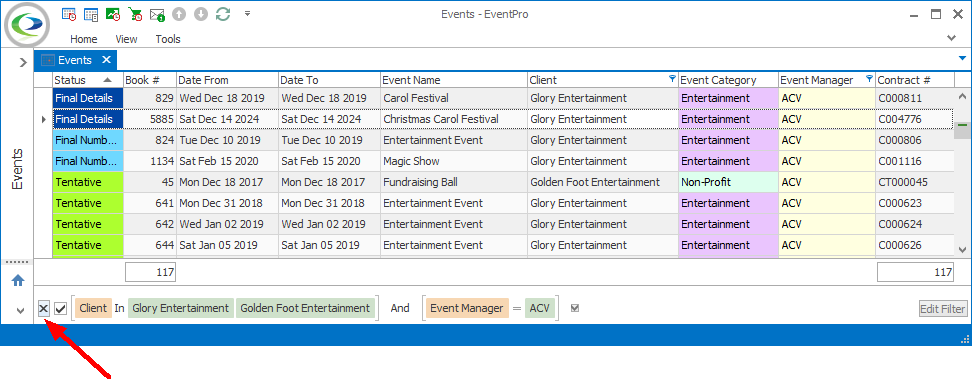Select row indicator of Christmas Carol Festival
Viewport: 972px width, 379px height.
point(43,119)
